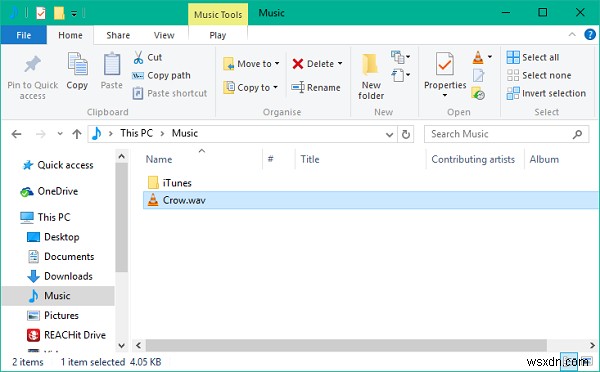
Task: Click the sidebar scroll up arrow
Action: pyautogui.click(x=121, y=156)
